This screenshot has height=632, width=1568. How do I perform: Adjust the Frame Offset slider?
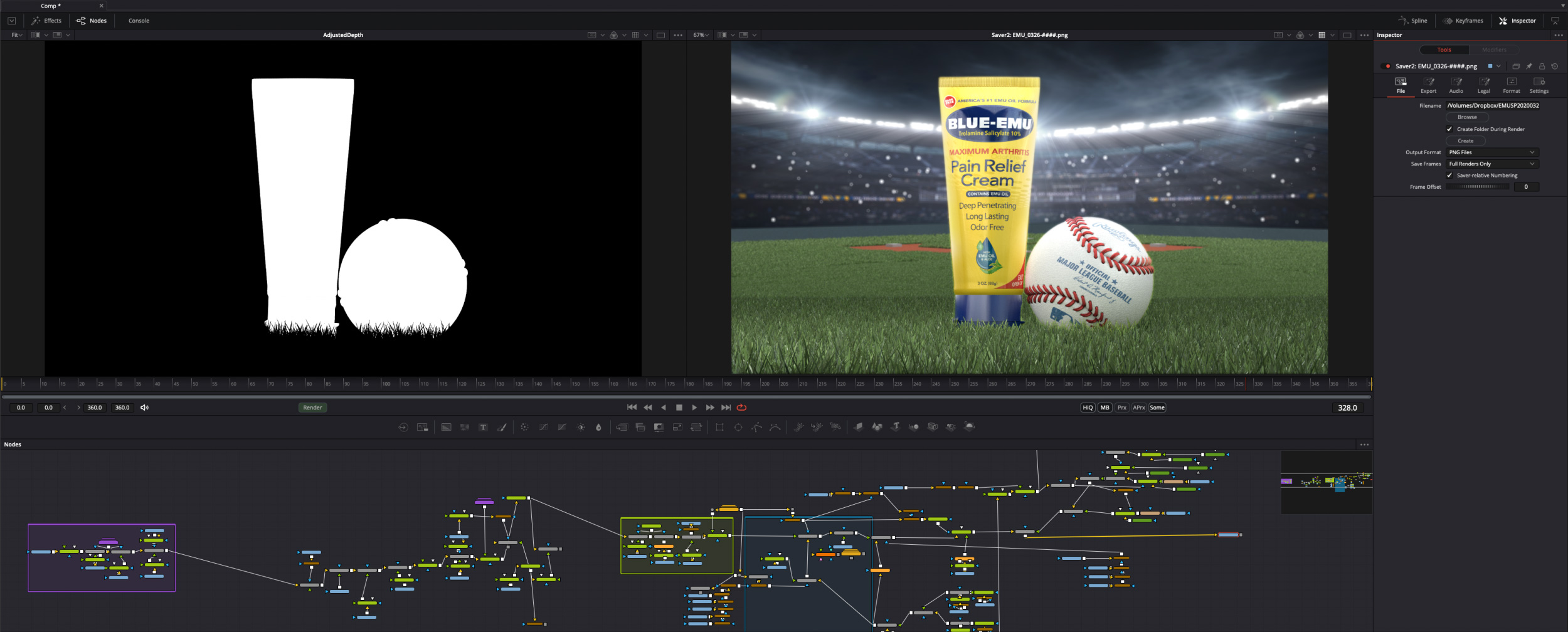click(1478, 187)
